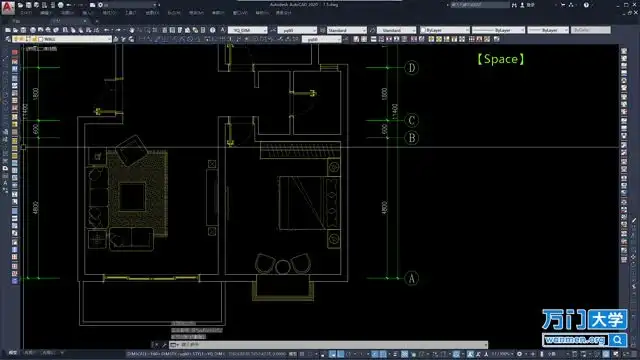Click the coordinates readout in status bar
This screenshot has height=360, width=640.
click(x=257, y=354)
